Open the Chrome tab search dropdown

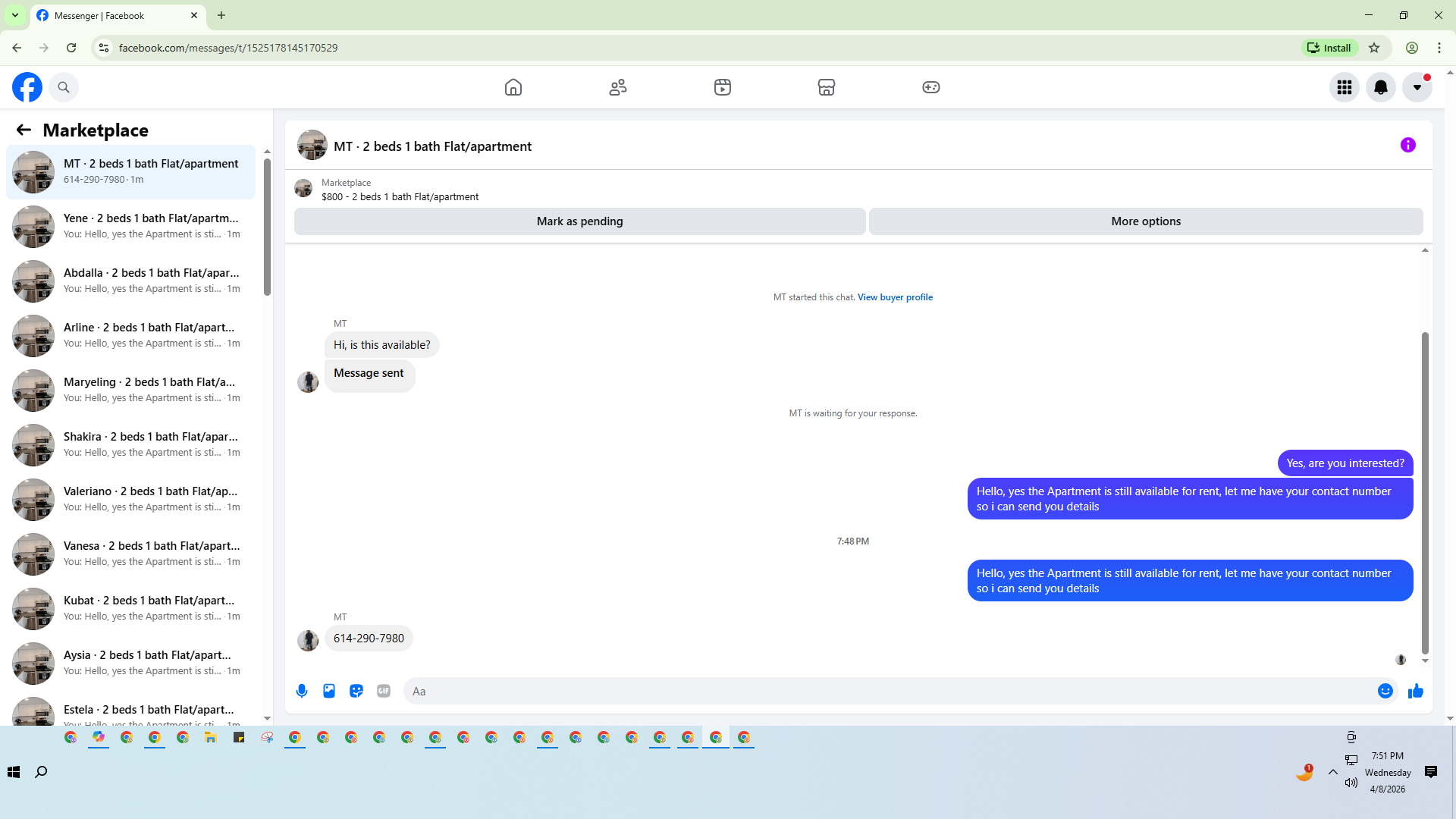tap(14, 15)
